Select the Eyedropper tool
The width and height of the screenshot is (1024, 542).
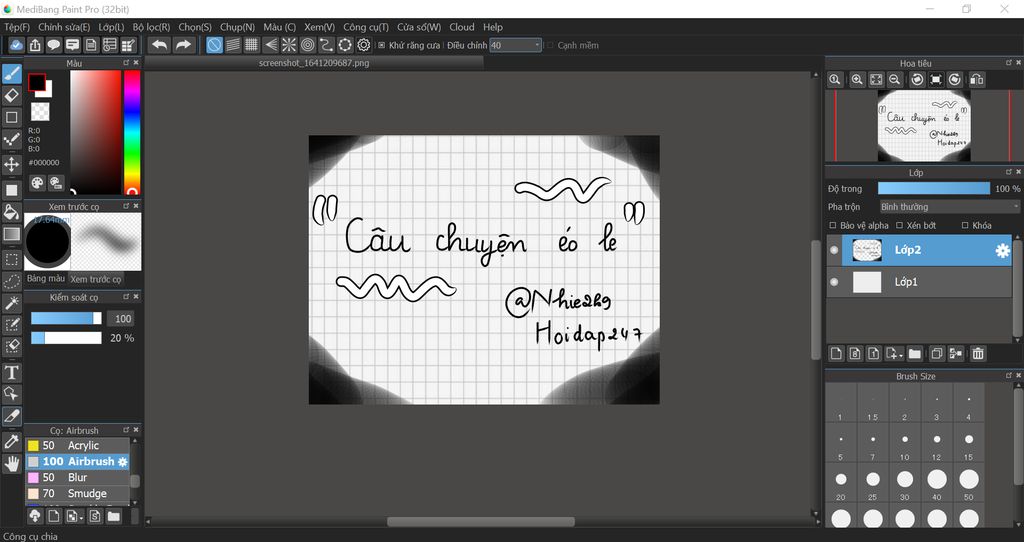[x=12, y=442]
